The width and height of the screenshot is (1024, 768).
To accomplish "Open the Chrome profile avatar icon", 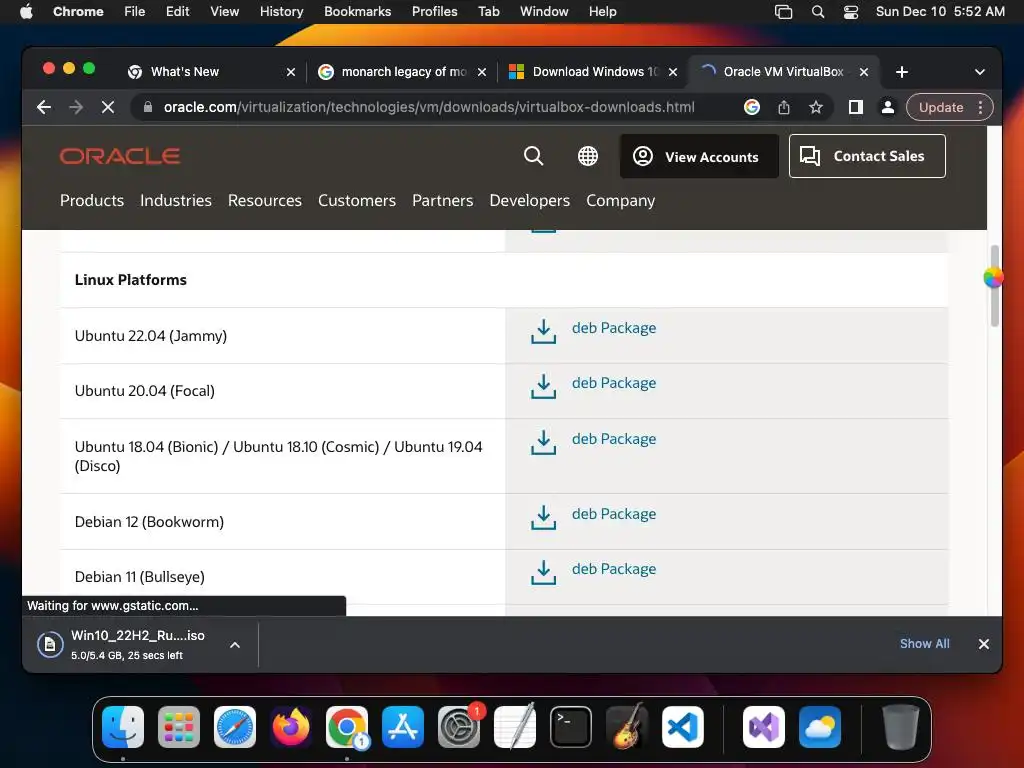I will coord(888,107).
